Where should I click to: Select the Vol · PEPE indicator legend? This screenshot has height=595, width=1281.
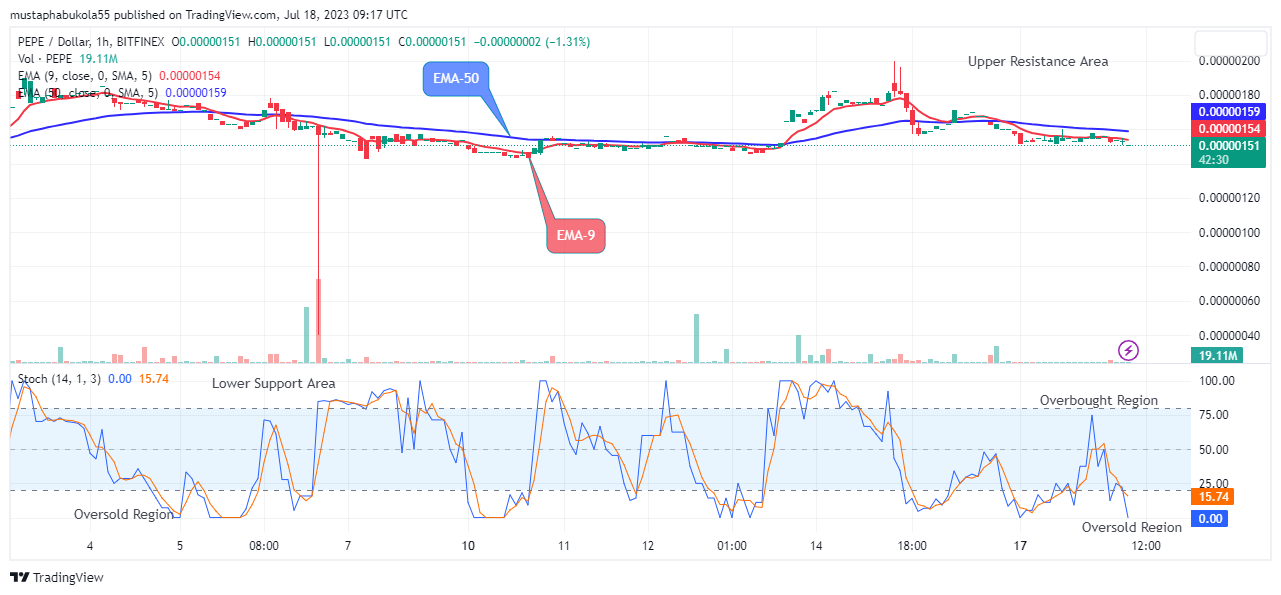tap(45, 59)
